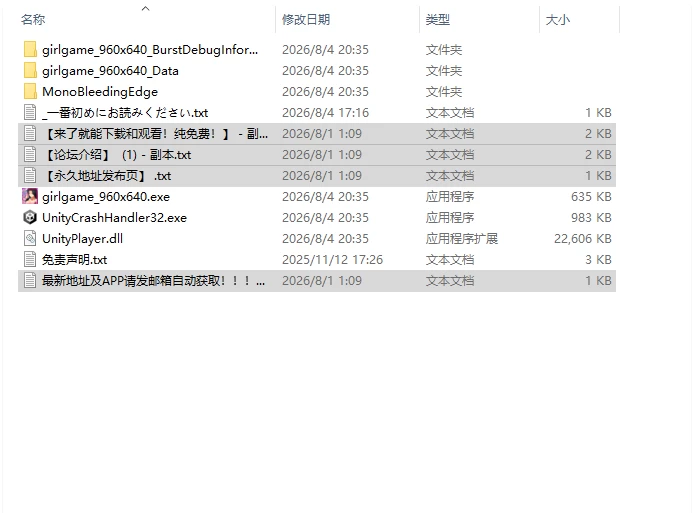
Task: Click 应用程序 type of UnityCrashHandler32.exe
Action: (449, 217)
